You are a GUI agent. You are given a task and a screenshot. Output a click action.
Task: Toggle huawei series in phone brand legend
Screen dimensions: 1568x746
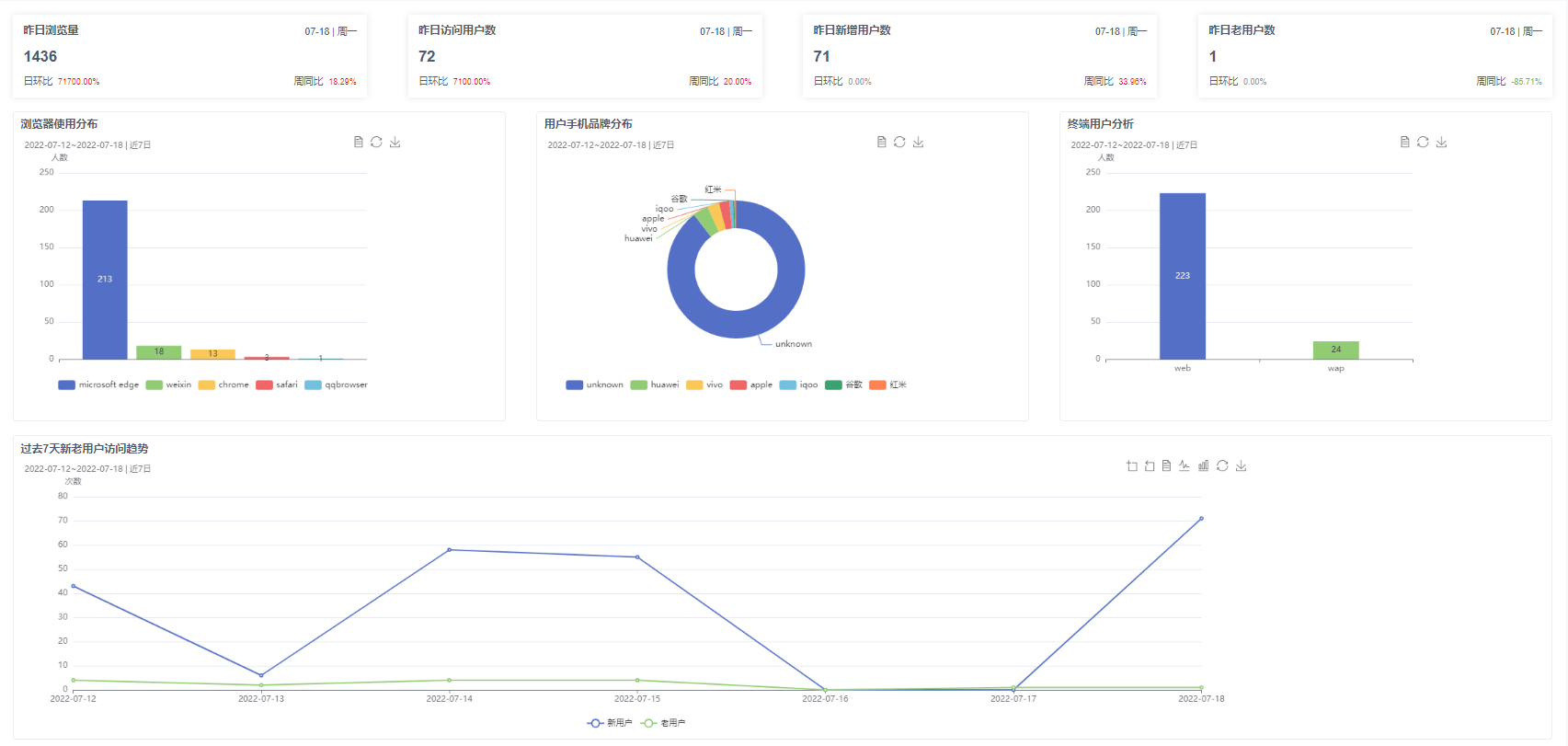[x=655, y=384]
